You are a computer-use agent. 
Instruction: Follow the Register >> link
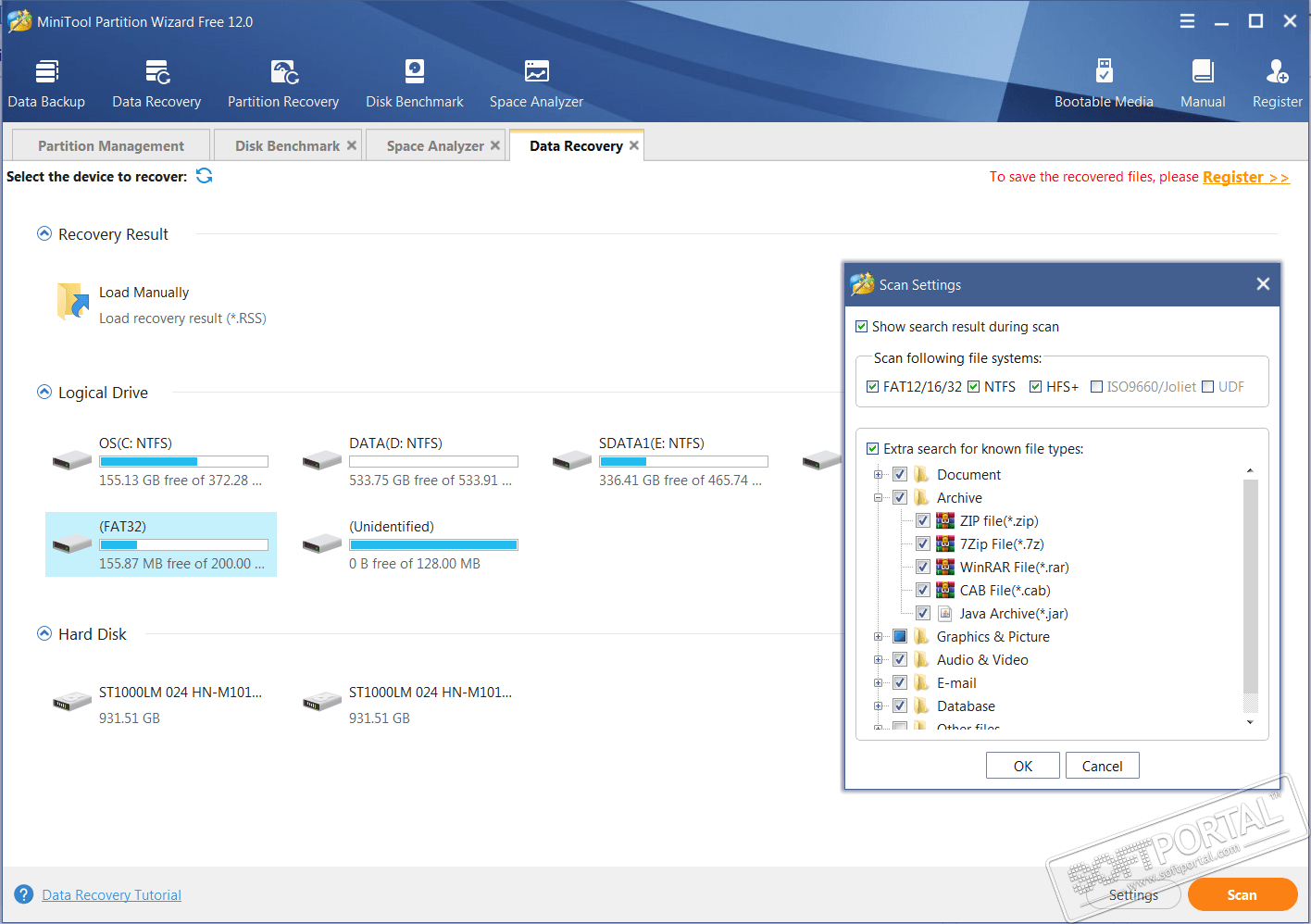pos(1246,177)
